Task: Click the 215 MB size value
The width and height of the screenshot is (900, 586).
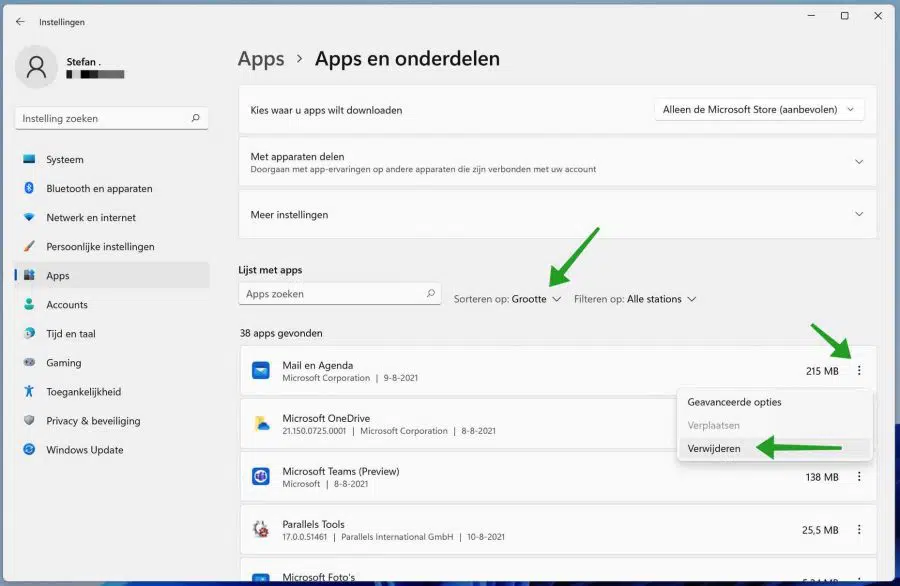Action: point(822,371)
